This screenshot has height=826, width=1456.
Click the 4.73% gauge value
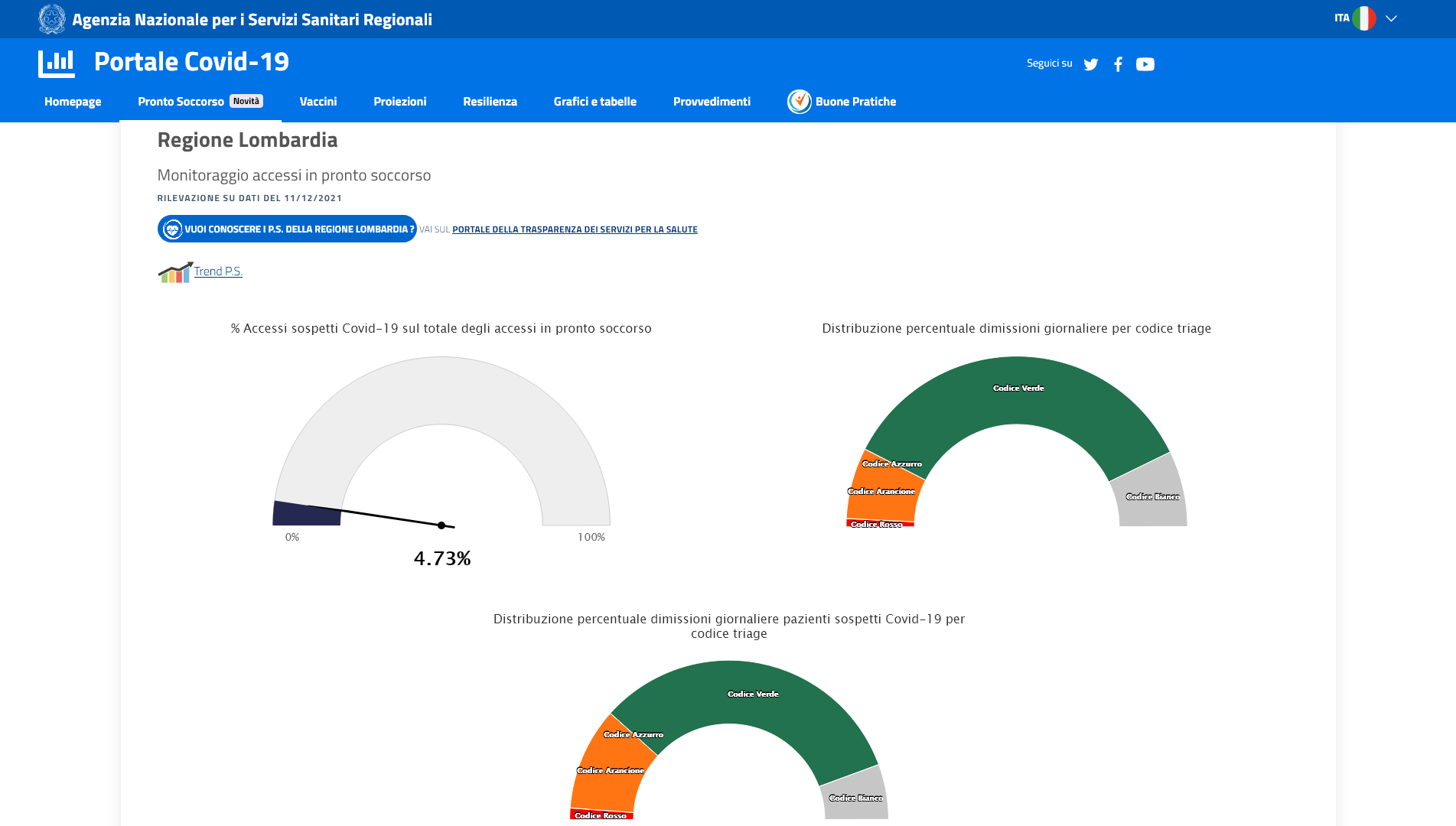point(442,559)
